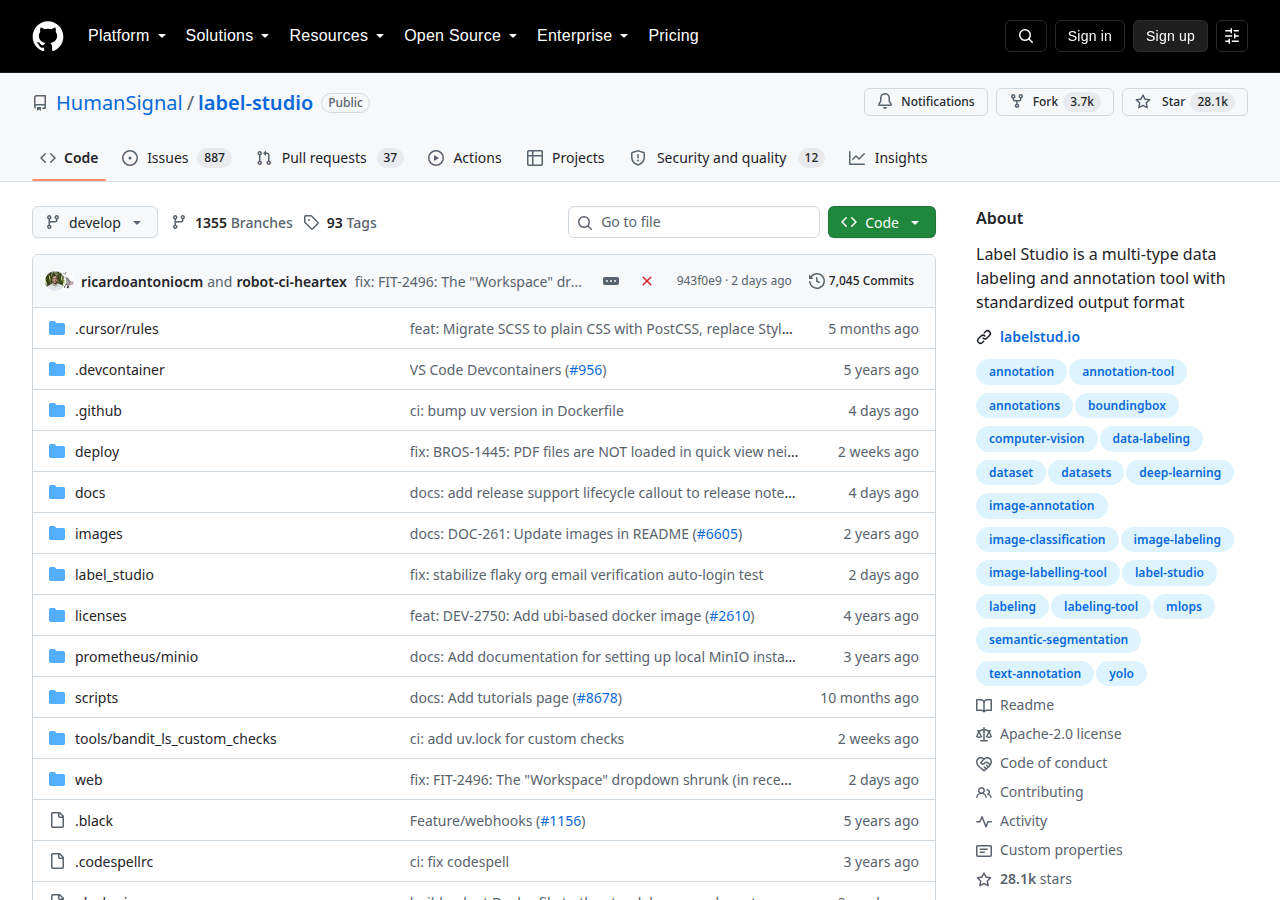Star the label-studio repository

pos(1185,102)
